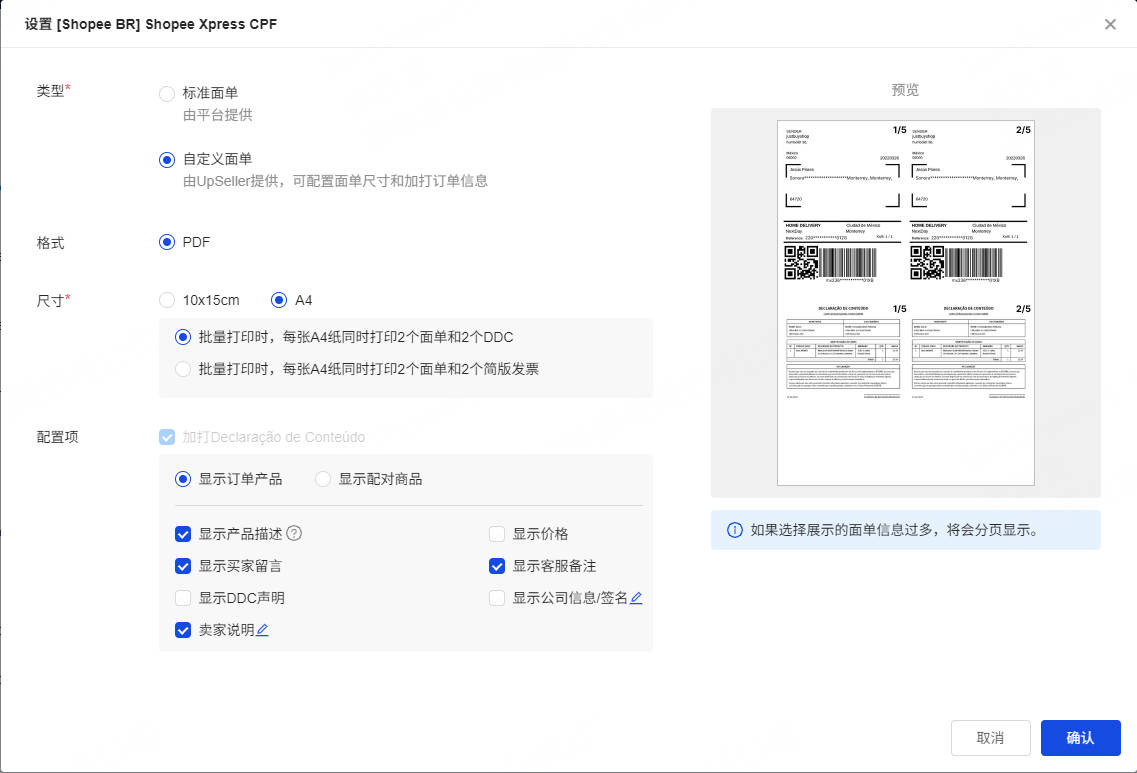
Task: Toggle the 显示产品描述 checkbox
Action: 183,534
